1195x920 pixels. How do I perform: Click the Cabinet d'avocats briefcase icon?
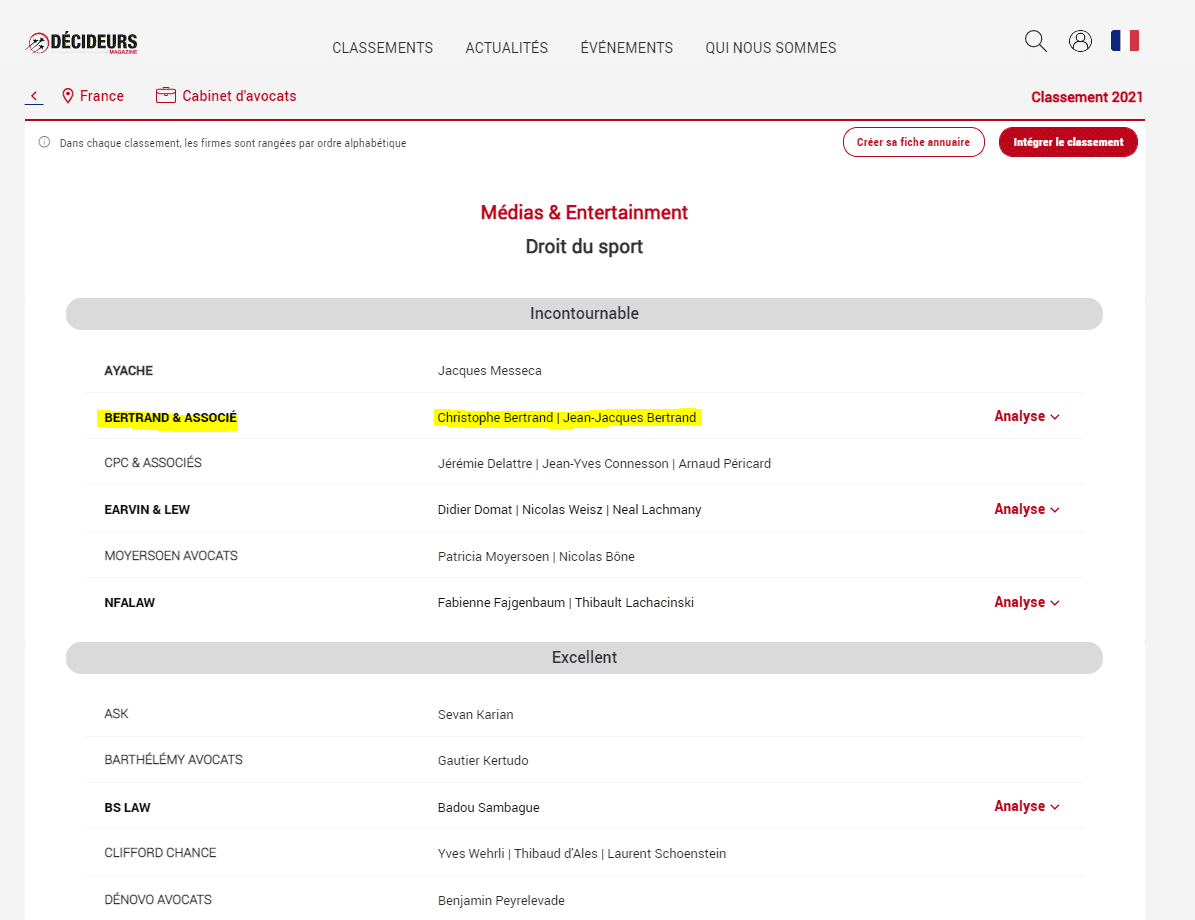pyautogui.click(x=166, y=96)
